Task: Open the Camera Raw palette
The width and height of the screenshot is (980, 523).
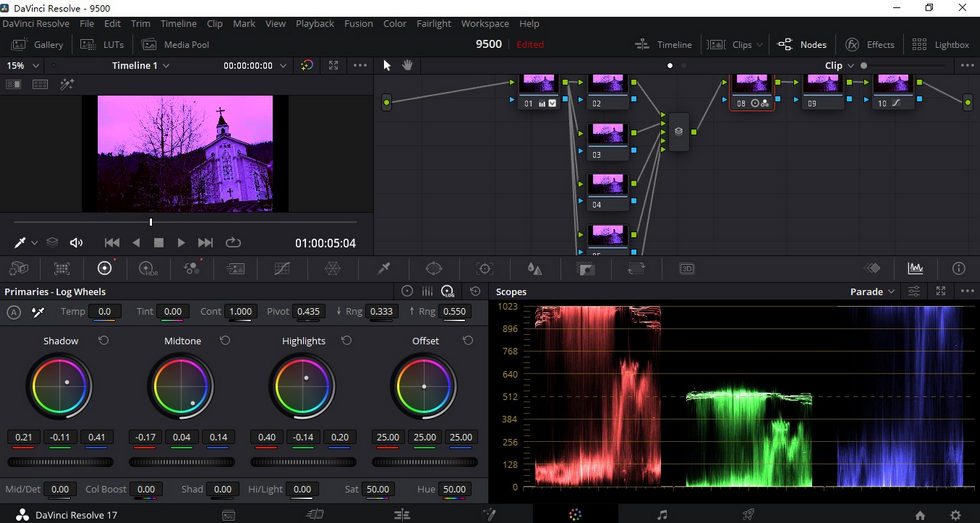Action: (19, 269)
